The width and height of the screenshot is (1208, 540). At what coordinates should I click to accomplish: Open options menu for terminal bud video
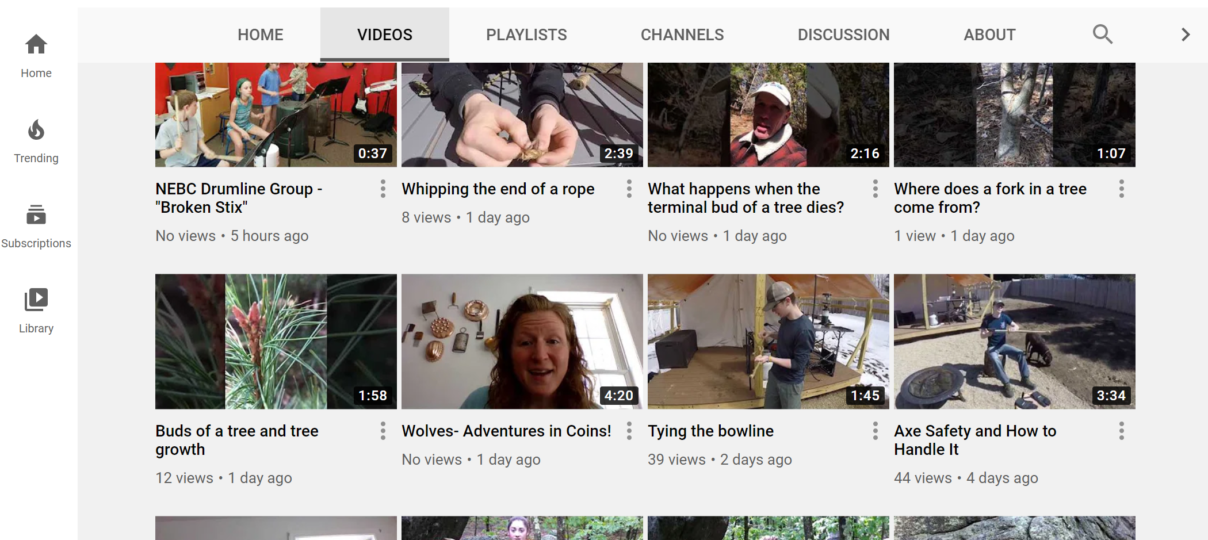click(875, 189)
